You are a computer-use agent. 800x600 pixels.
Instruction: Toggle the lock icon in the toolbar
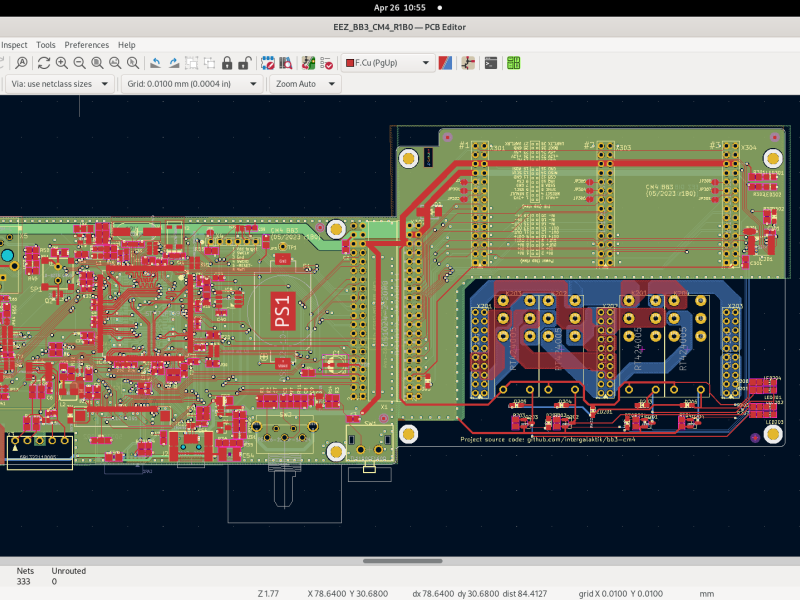tap(227, 63)
